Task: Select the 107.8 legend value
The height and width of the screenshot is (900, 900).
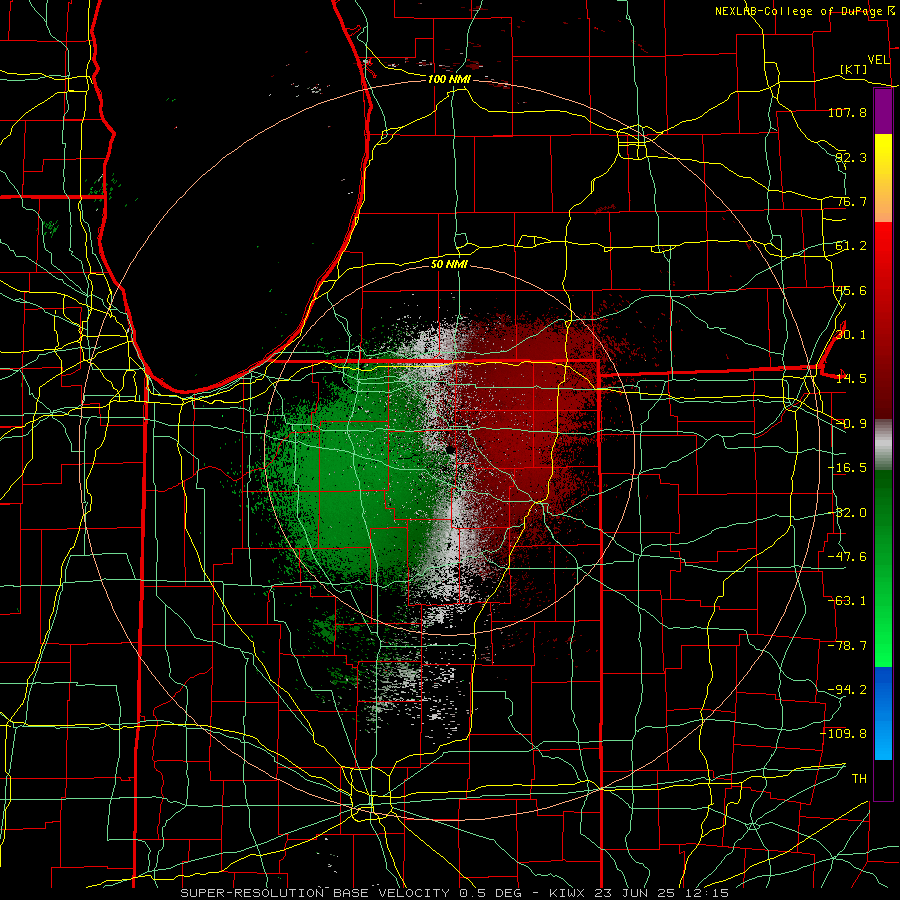Action: pyautogui.click(x=847, y=112)
